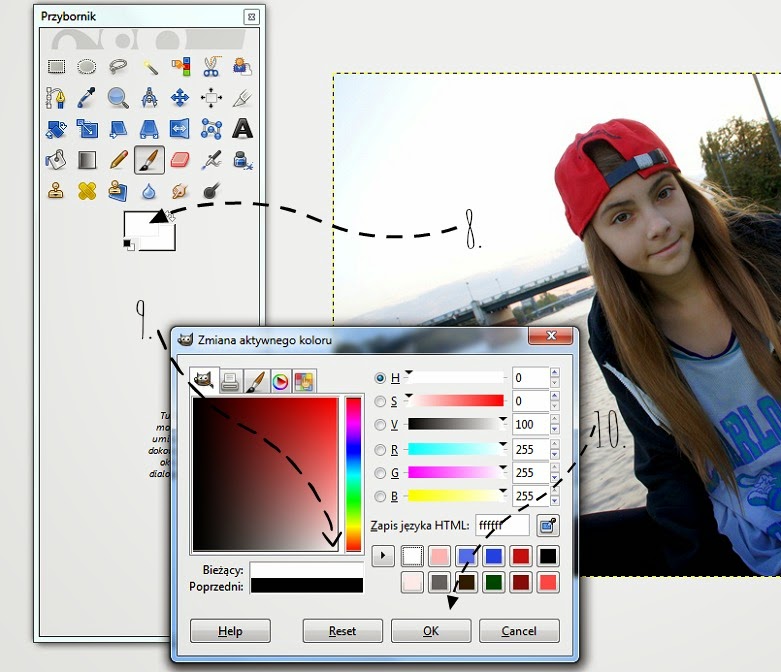Viewport: 781px width, 672px height.
Task: Select the Scissors Select tool
Action: 211,66
